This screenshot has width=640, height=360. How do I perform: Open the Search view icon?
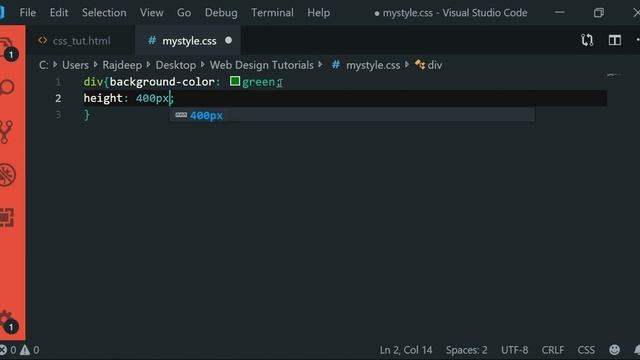(6, 87)
